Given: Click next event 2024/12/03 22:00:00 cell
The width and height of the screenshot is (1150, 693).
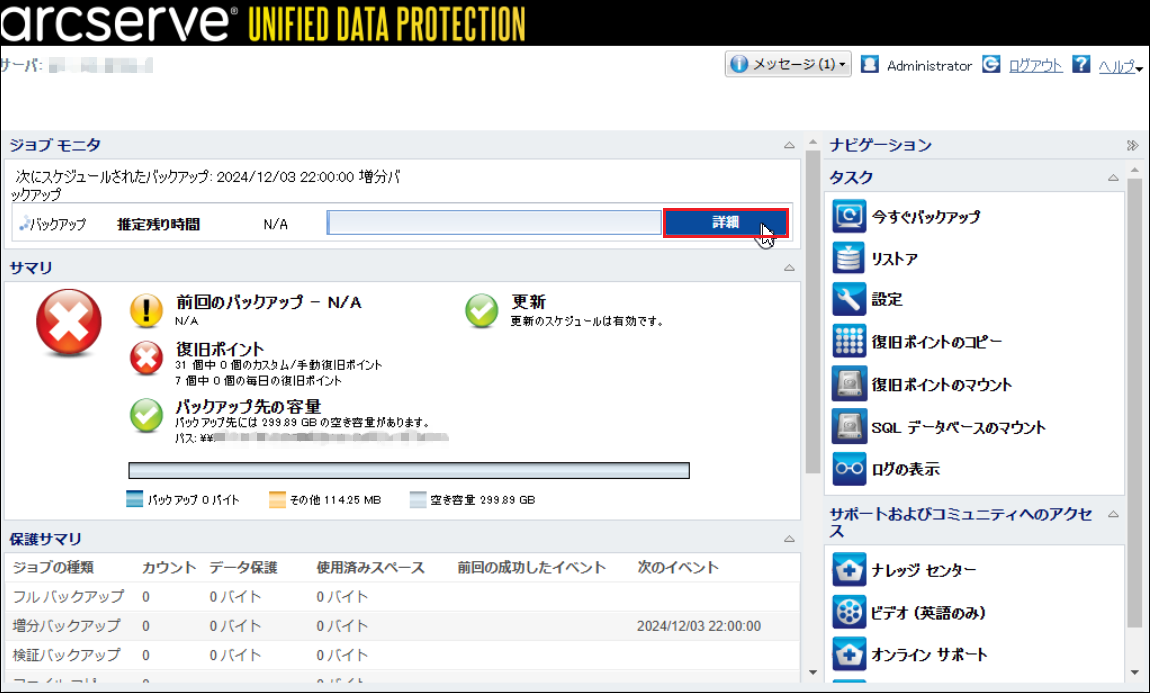Looking at the screenshot, I should click(699, 626).
